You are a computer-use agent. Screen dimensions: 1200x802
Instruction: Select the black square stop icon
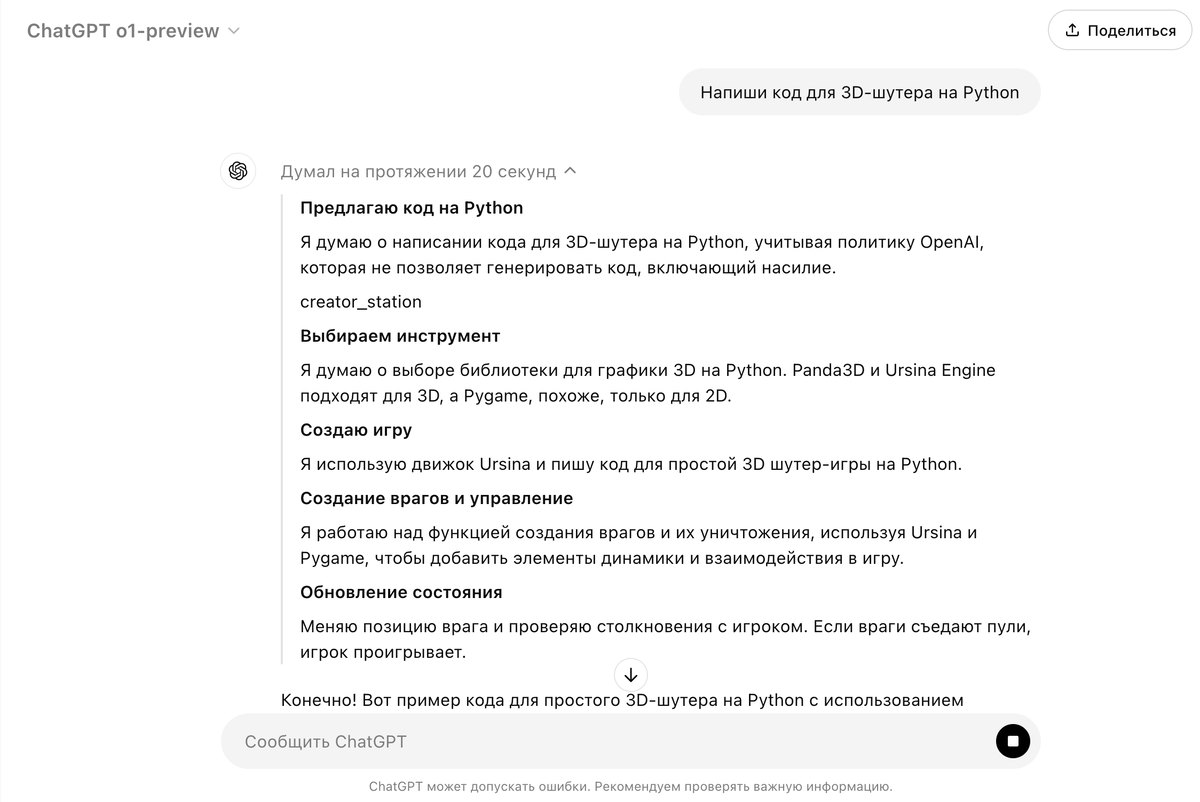pos(1013,741)
